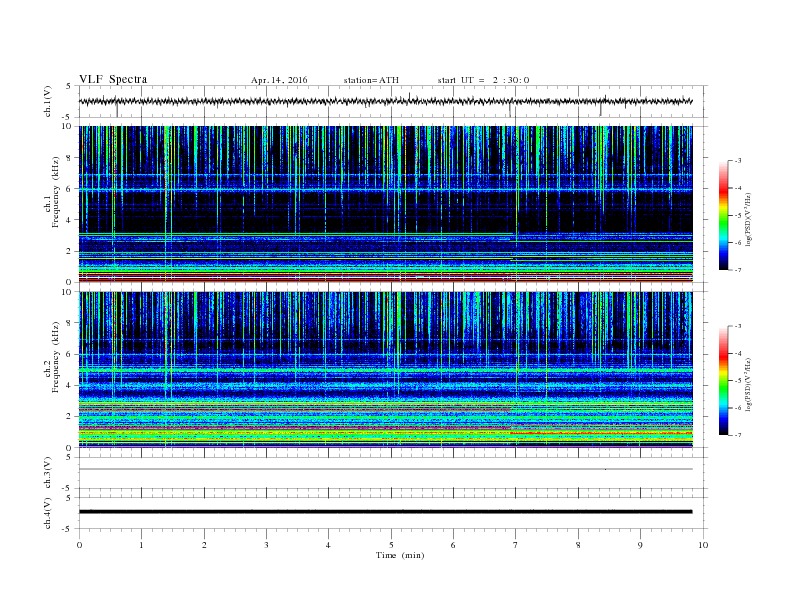Click the "4" kHz tick on ch.1 frequency axis
Screen dimensions: 792x612
click(x=69, y=220)
